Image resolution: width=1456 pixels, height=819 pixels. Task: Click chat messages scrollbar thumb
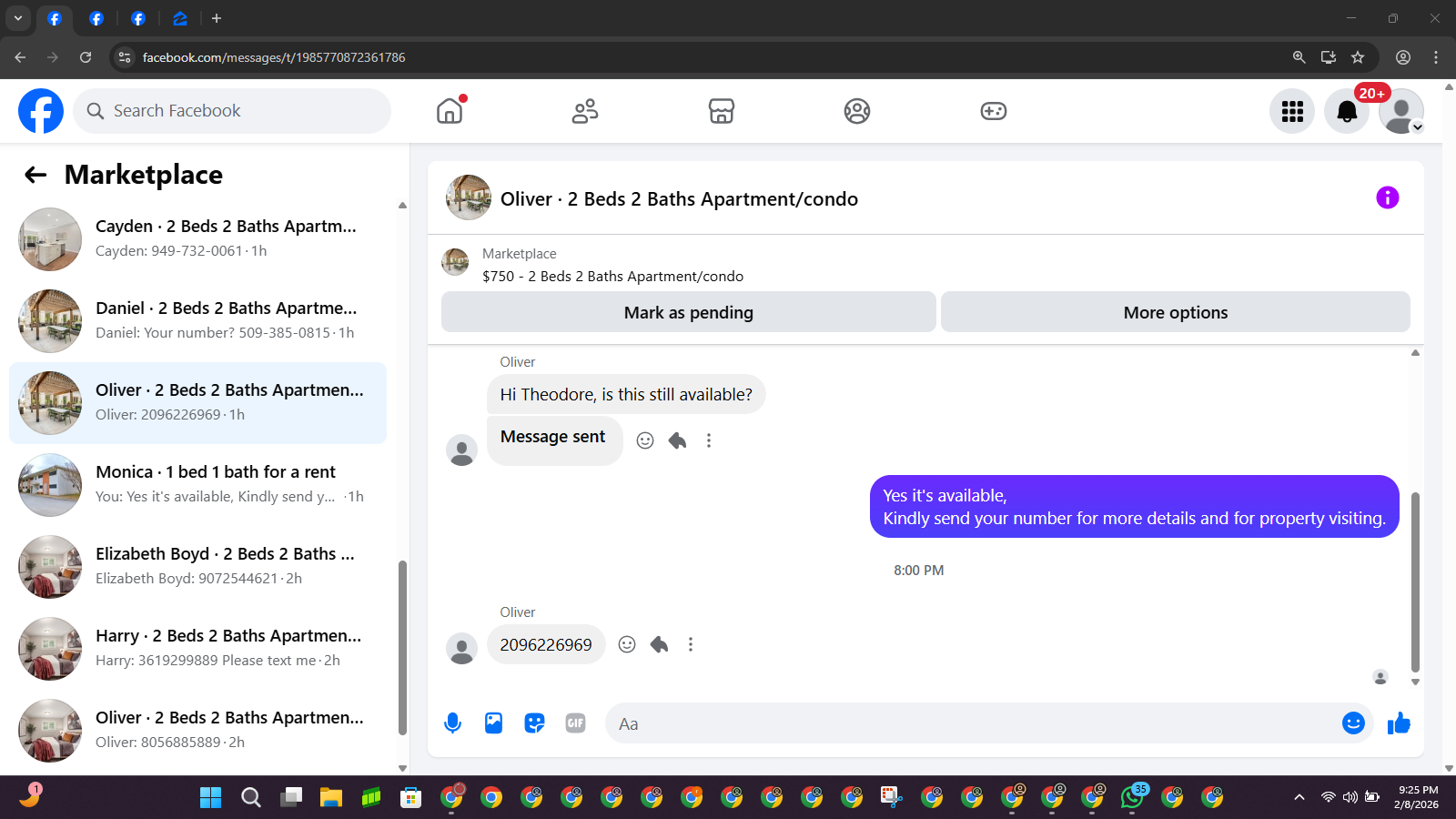[x=1415, y=582]
